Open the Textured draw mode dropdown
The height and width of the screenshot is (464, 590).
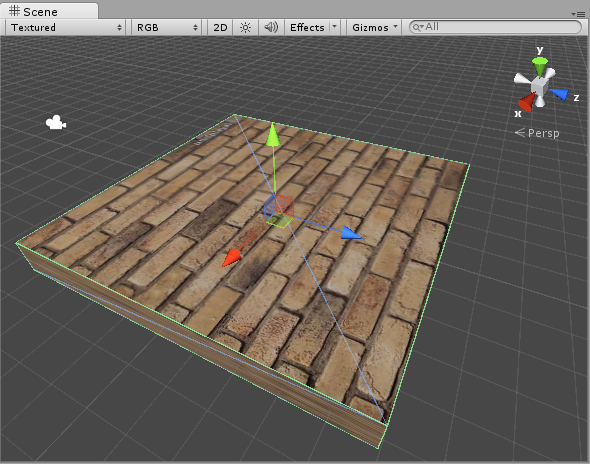[66, 27]
